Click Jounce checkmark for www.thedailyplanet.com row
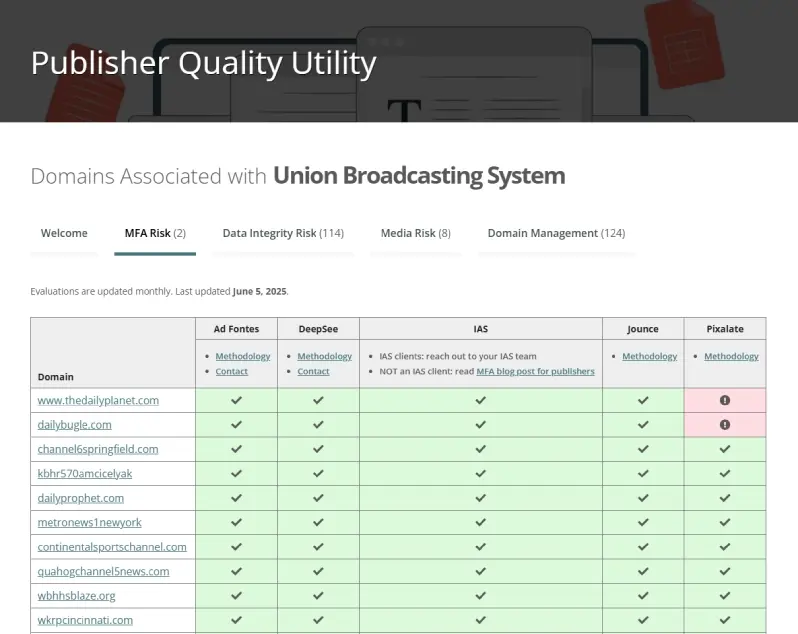 tap(643, 400)
